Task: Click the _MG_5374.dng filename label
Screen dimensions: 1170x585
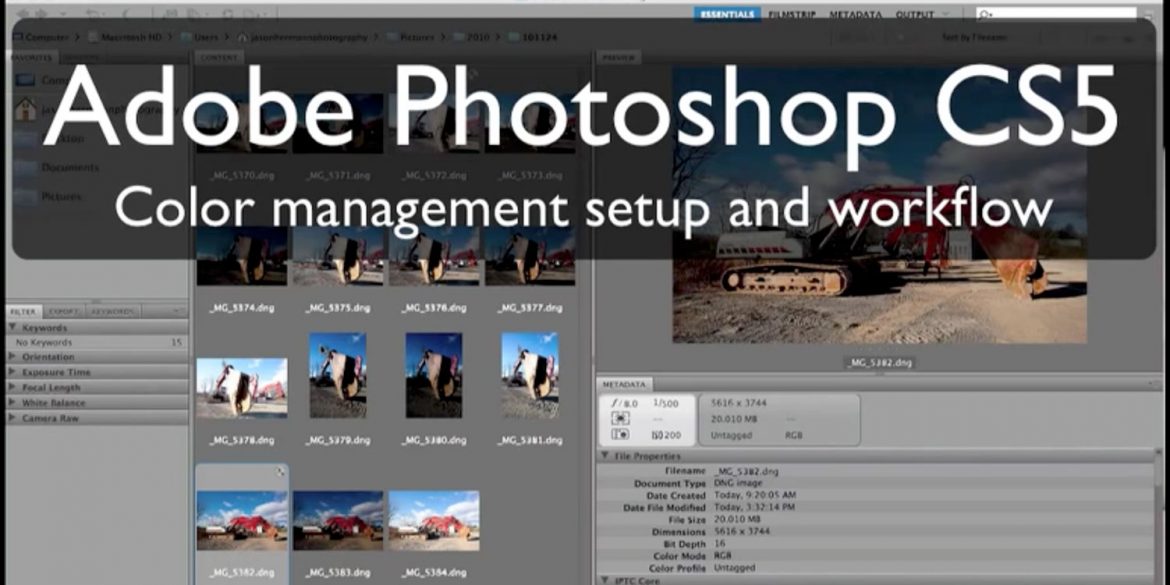Action: [x=242, y=307]
